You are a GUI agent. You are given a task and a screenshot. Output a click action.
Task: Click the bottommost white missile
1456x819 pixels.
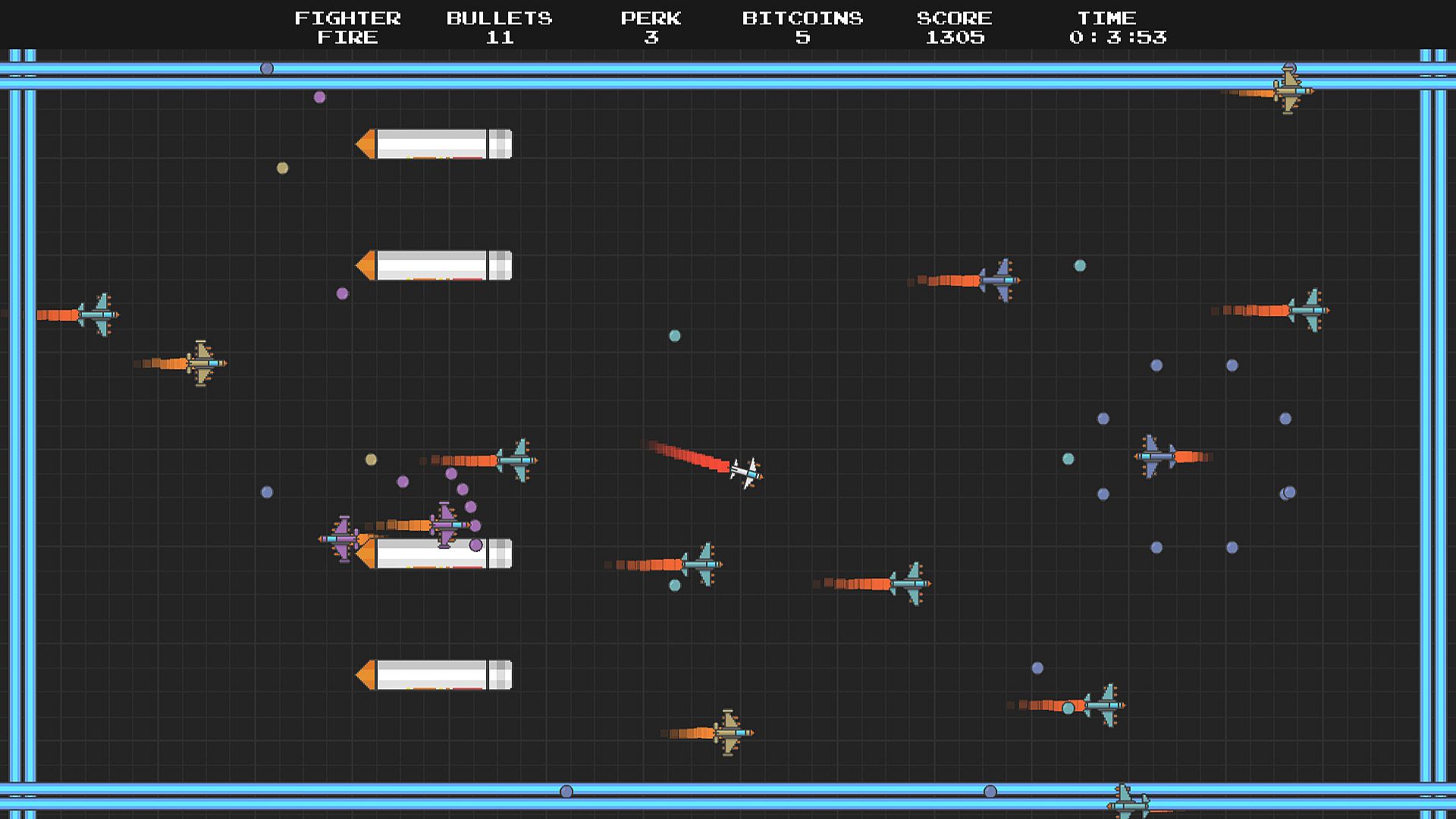click(434, 675)
